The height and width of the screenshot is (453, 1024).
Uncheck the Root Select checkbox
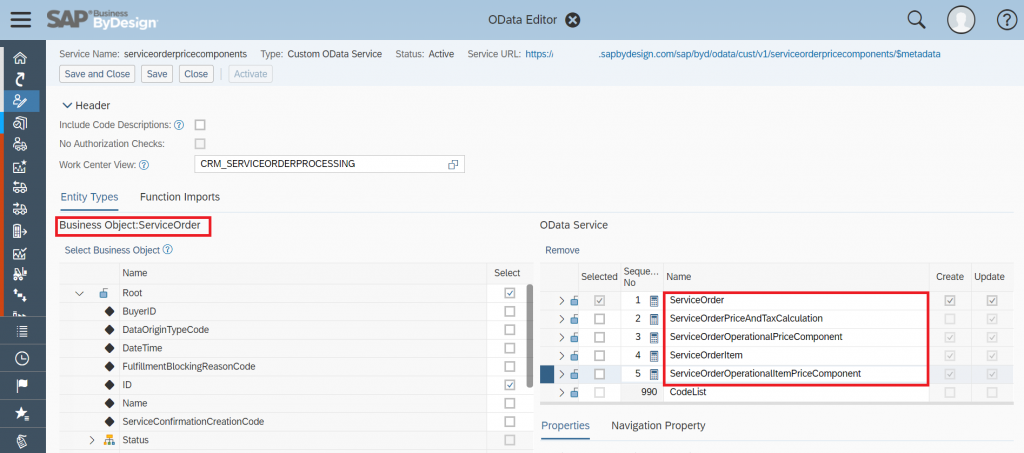click(509, 294)
